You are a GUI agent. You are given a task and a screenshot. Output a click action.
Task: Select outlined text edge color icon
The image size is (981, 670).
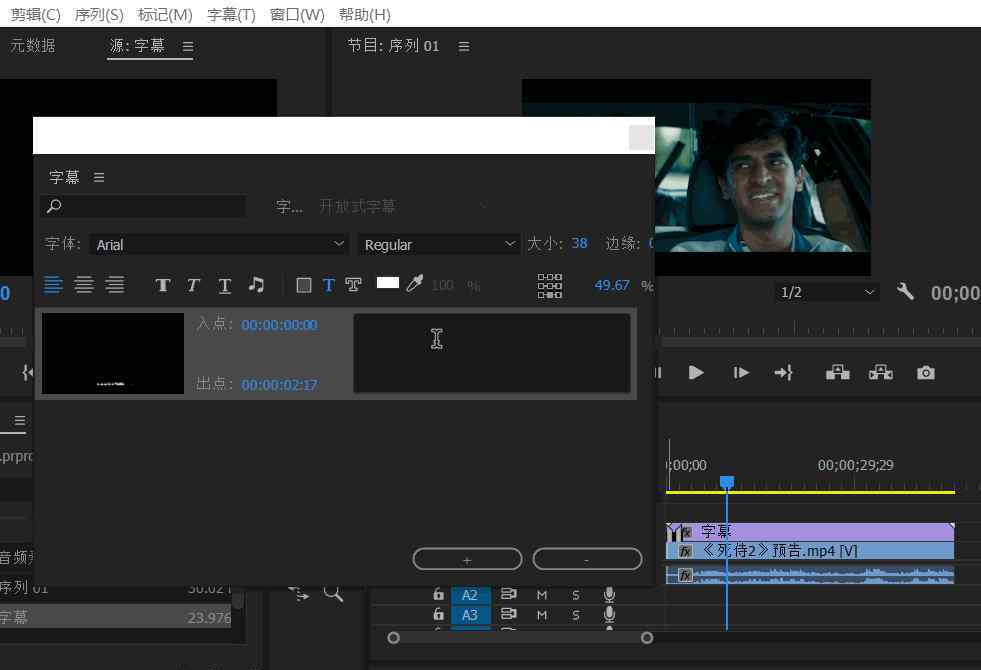point(353,286)
